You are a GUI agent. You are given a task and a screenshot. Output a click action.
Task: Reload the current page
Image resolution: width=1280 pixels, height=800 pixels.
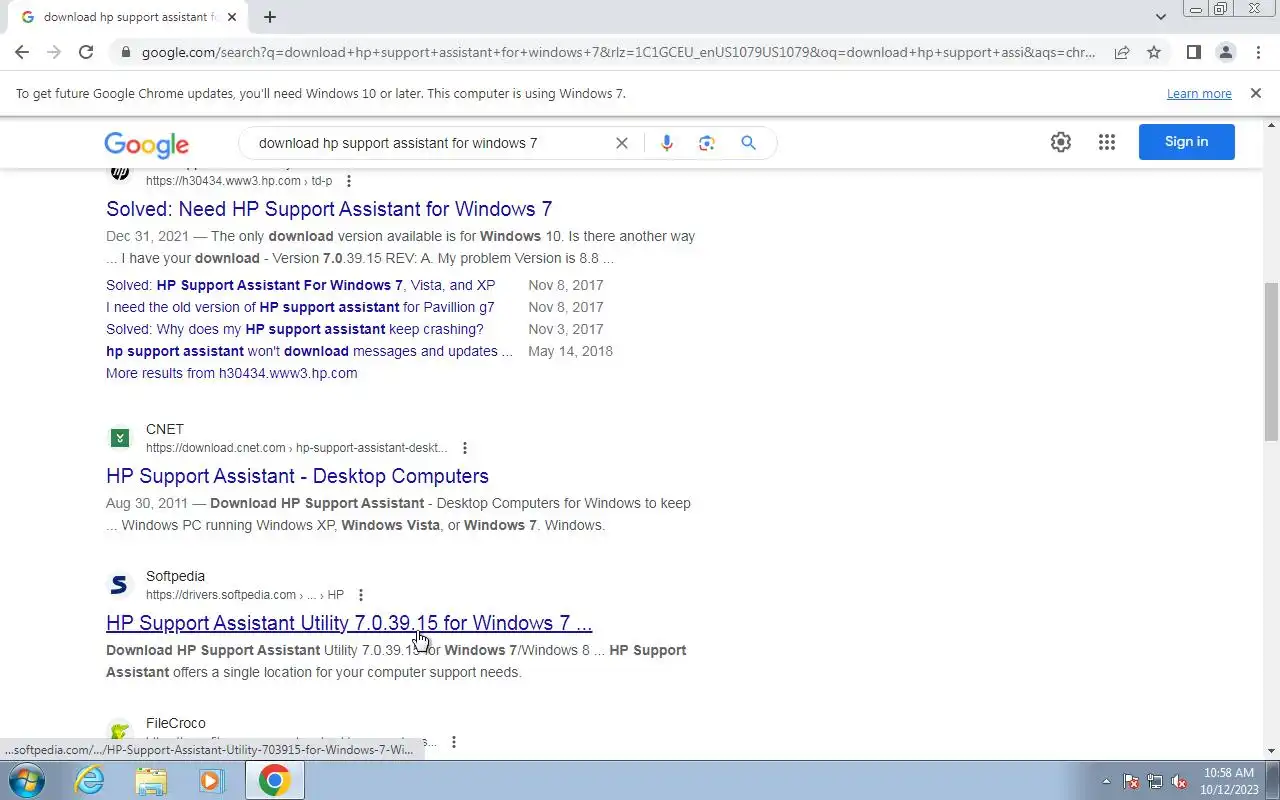pyautogui.click(x=86, y=52)
